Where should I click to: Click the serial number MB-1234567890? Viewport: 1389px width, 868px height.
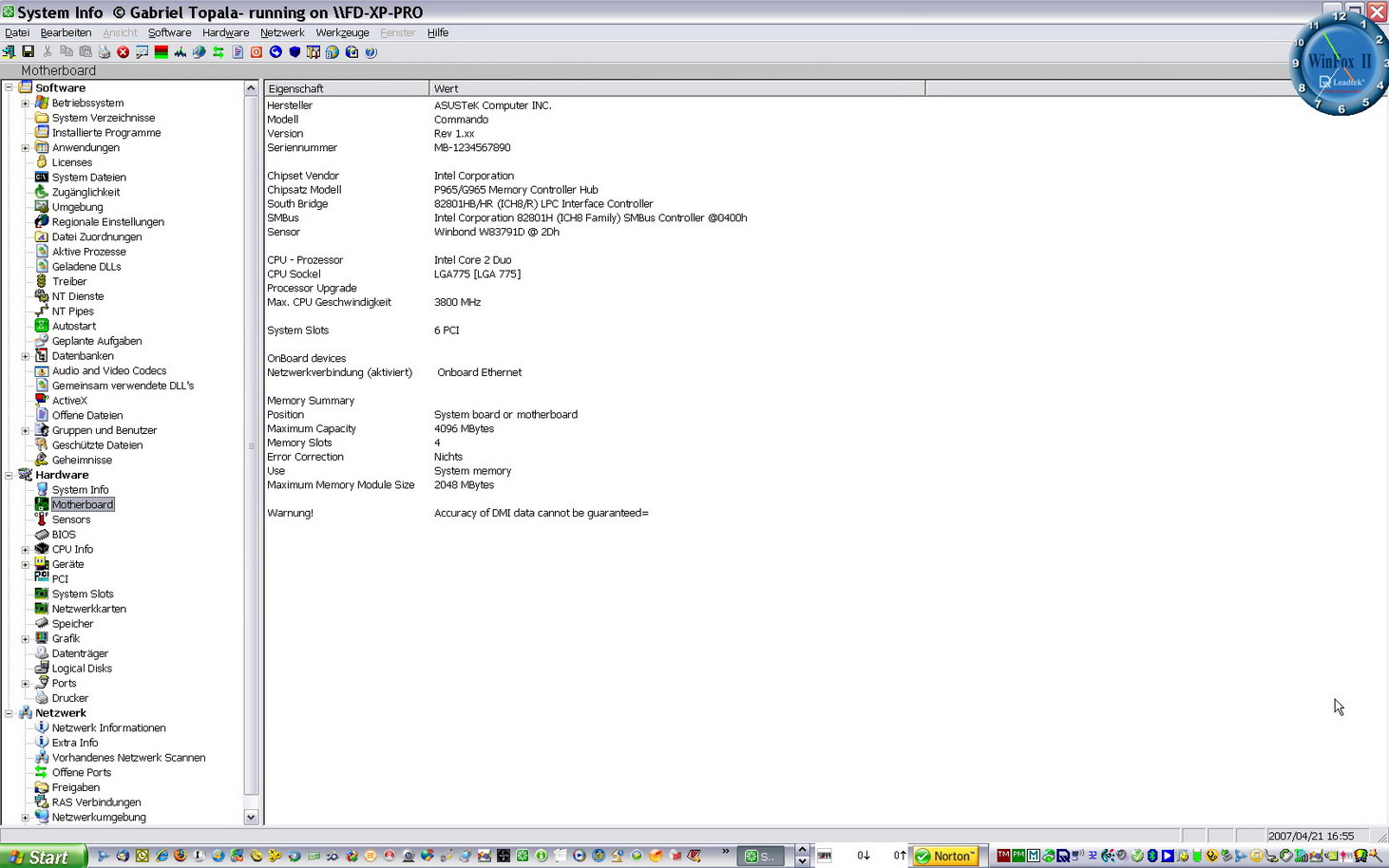click(472, 148)
